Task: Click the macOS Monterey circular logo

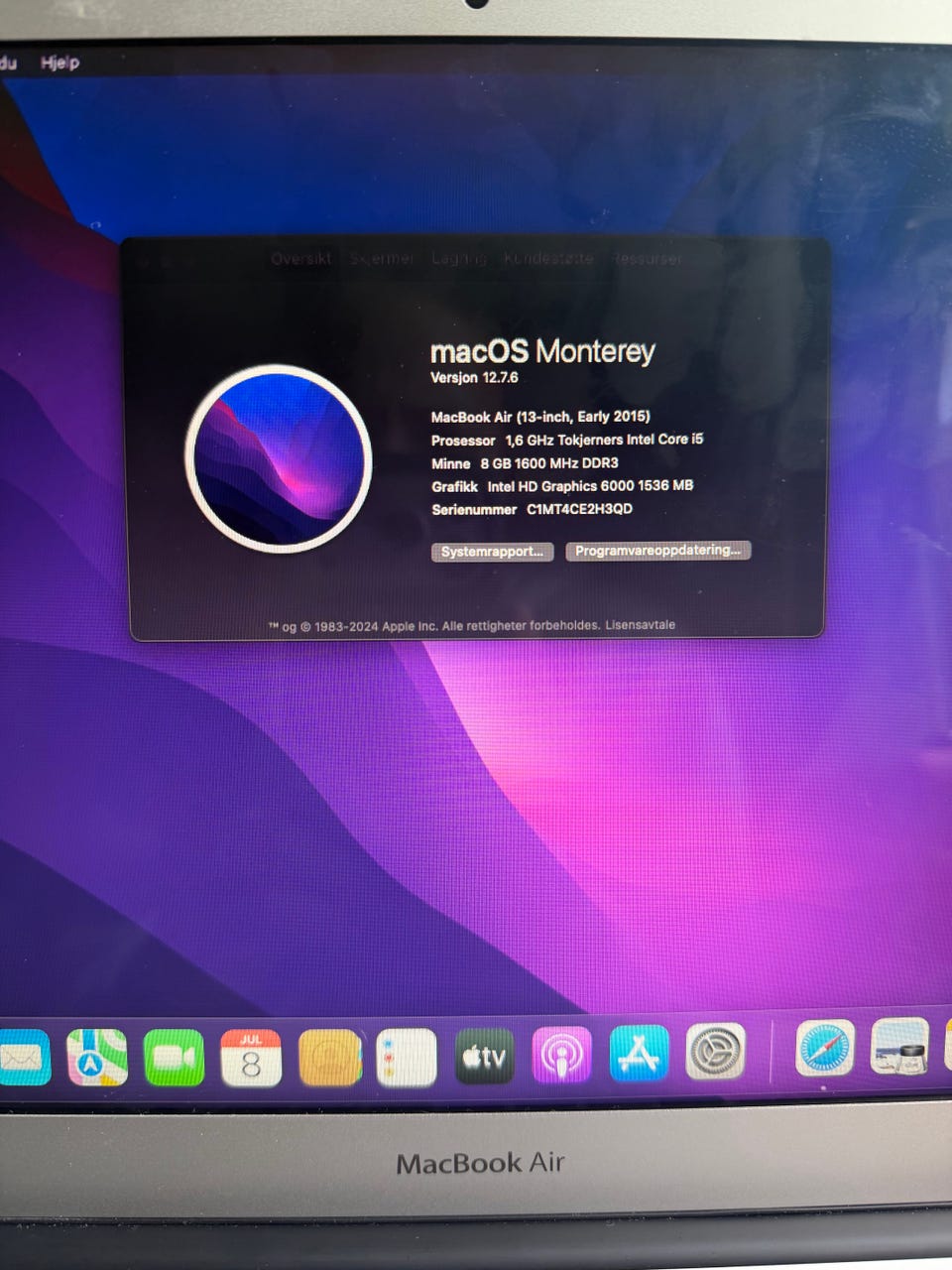Action: (x=279, y=458)
